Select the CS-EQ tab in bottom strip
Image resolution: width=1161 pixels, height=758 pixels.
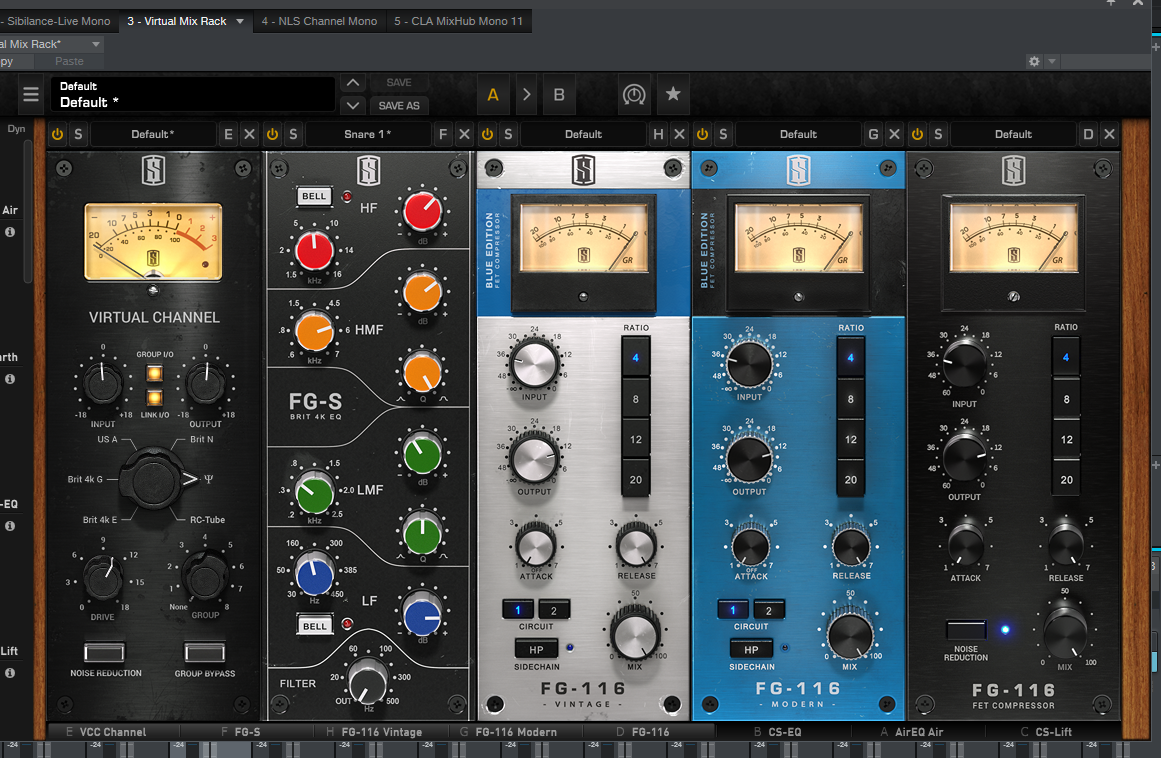point(784,732)
